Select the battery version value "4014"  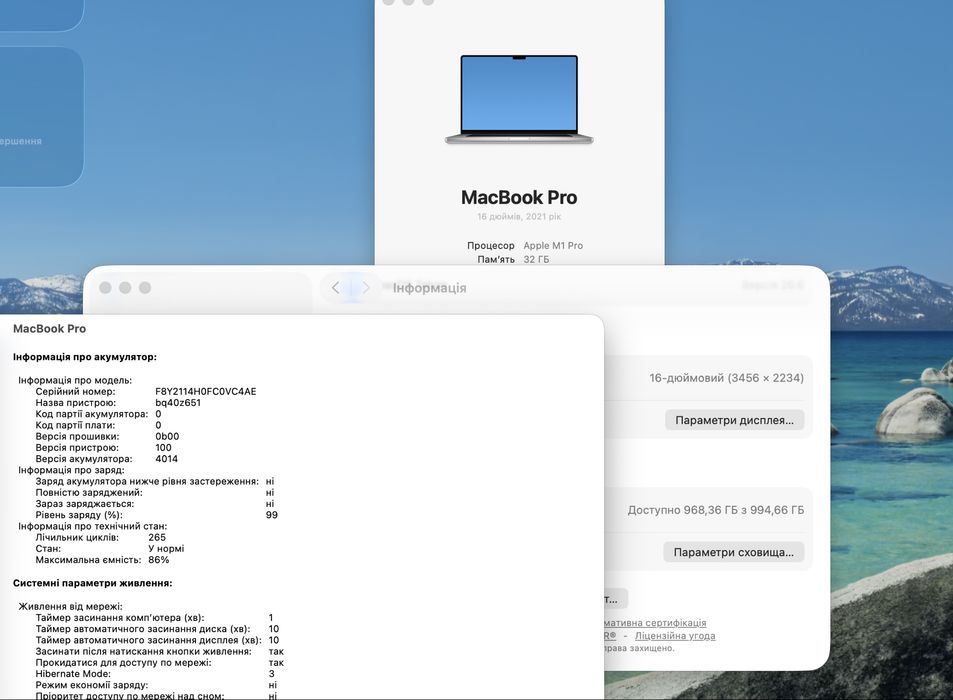pos(167,459)
